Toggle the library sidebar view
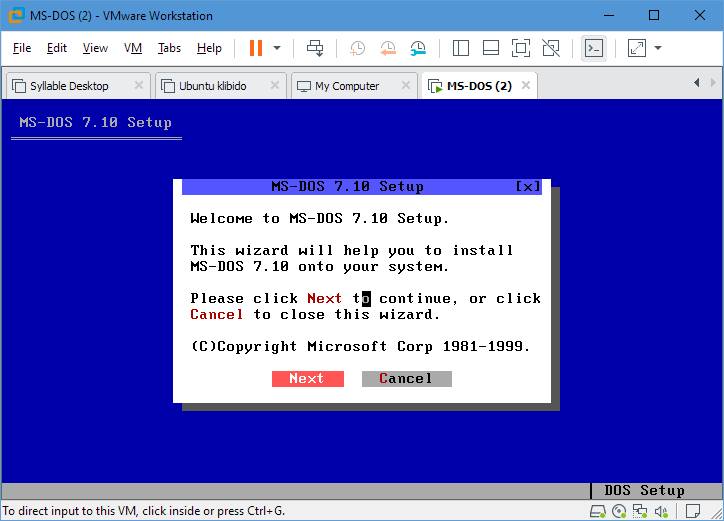 click(x=461, y=48)
